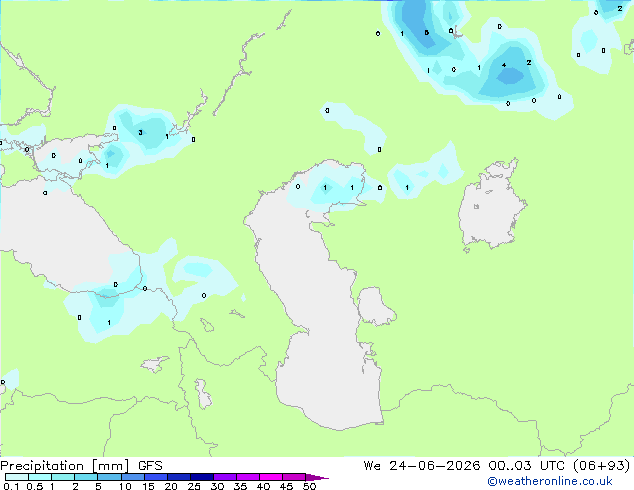634x490 pixels.
Task: Click the 1–2 mm legend color swatch
Action: [63, 477]
